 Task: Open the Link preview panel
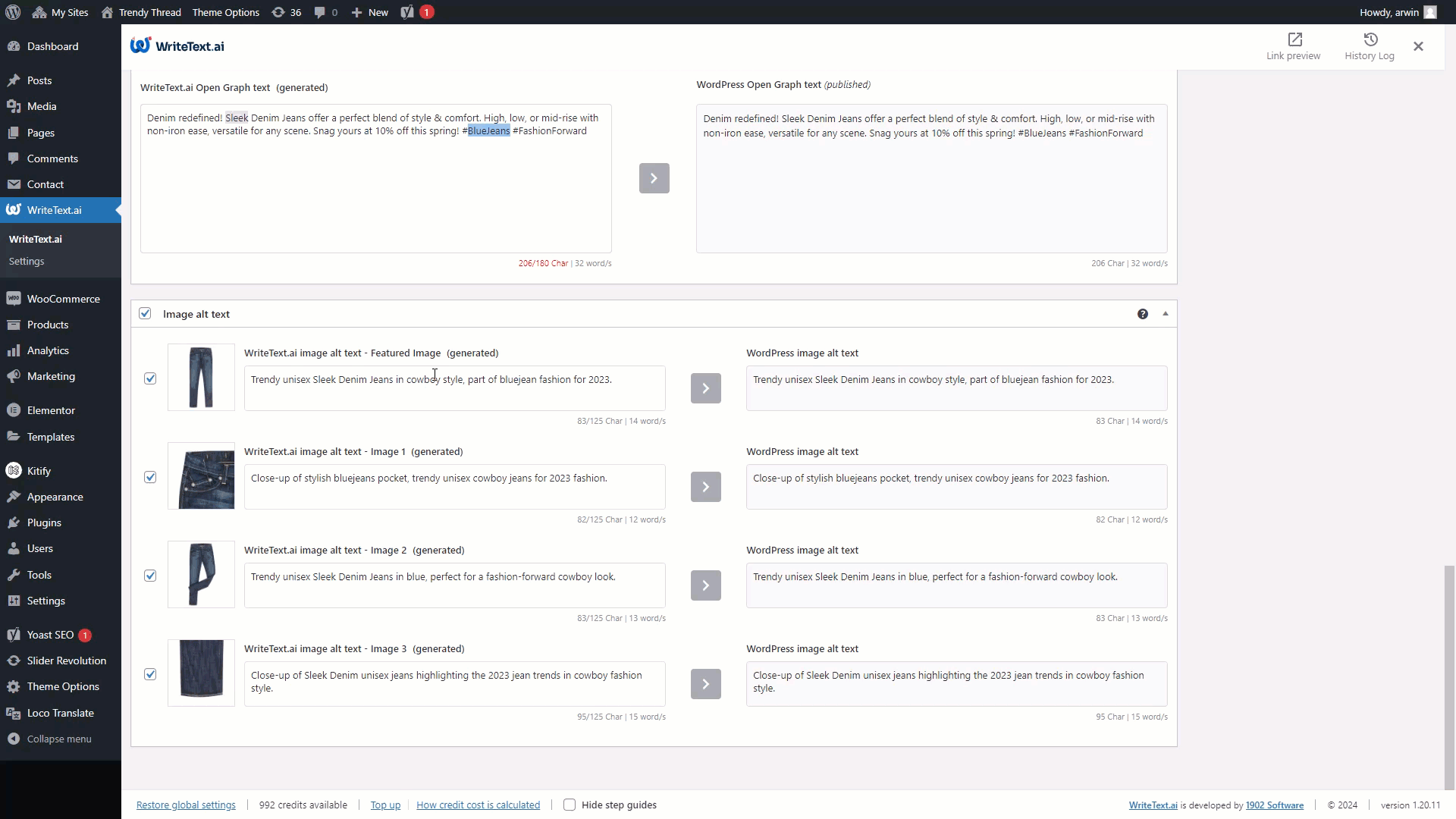[1293, 45]
